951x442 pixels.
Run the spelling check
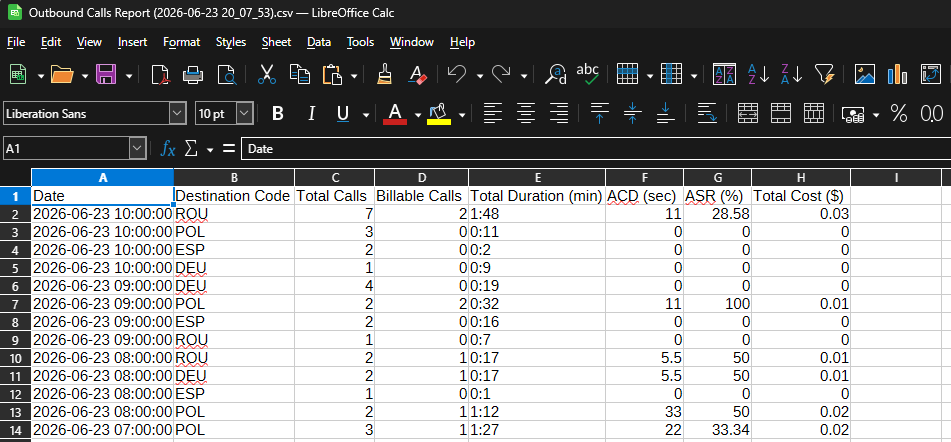coord(588,75)
